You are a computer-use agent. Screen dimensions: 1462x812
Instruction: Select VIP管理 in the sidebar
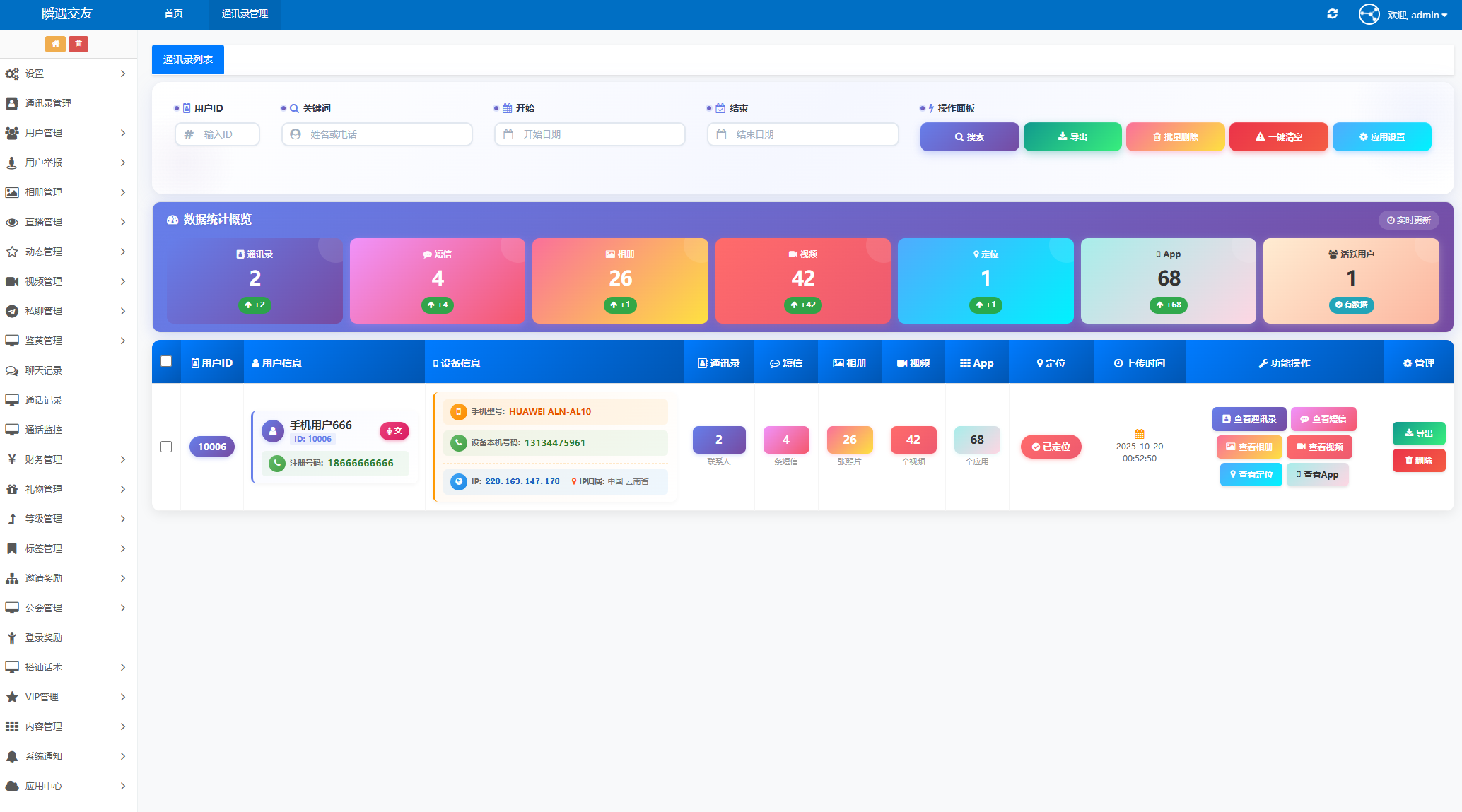41,697
